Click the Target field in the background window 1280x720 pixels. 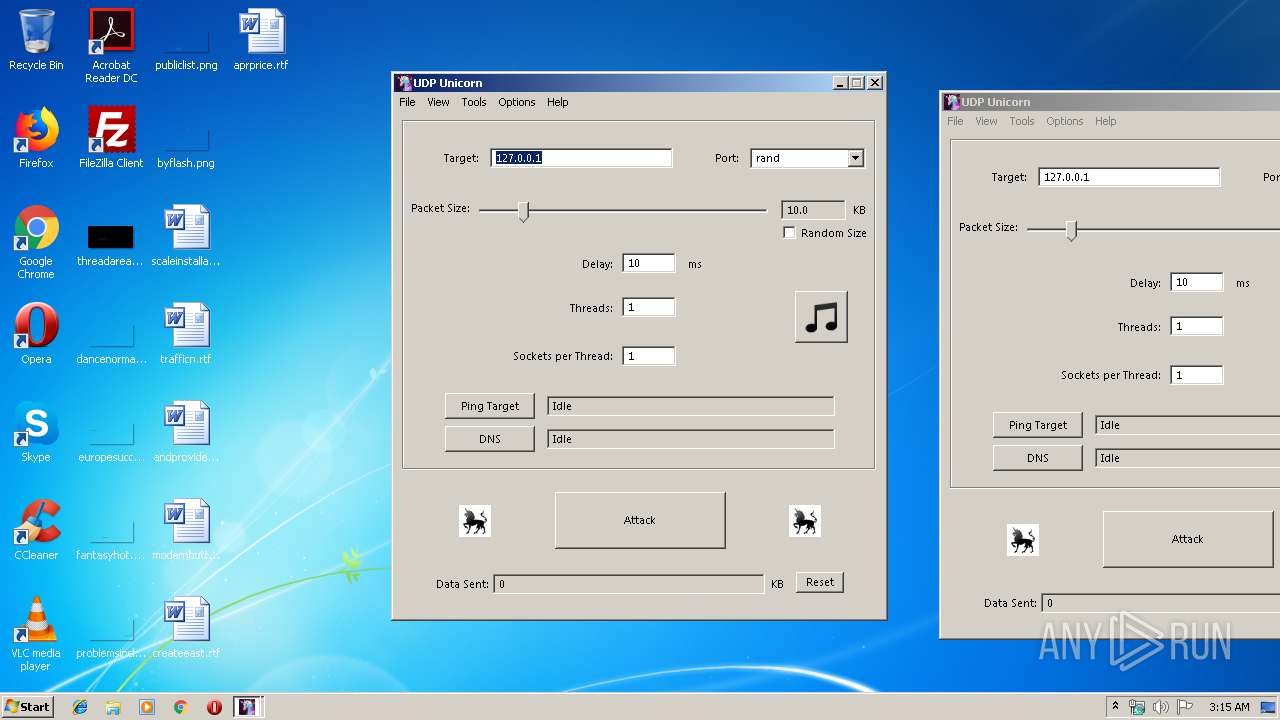[x=1129, y=177]
